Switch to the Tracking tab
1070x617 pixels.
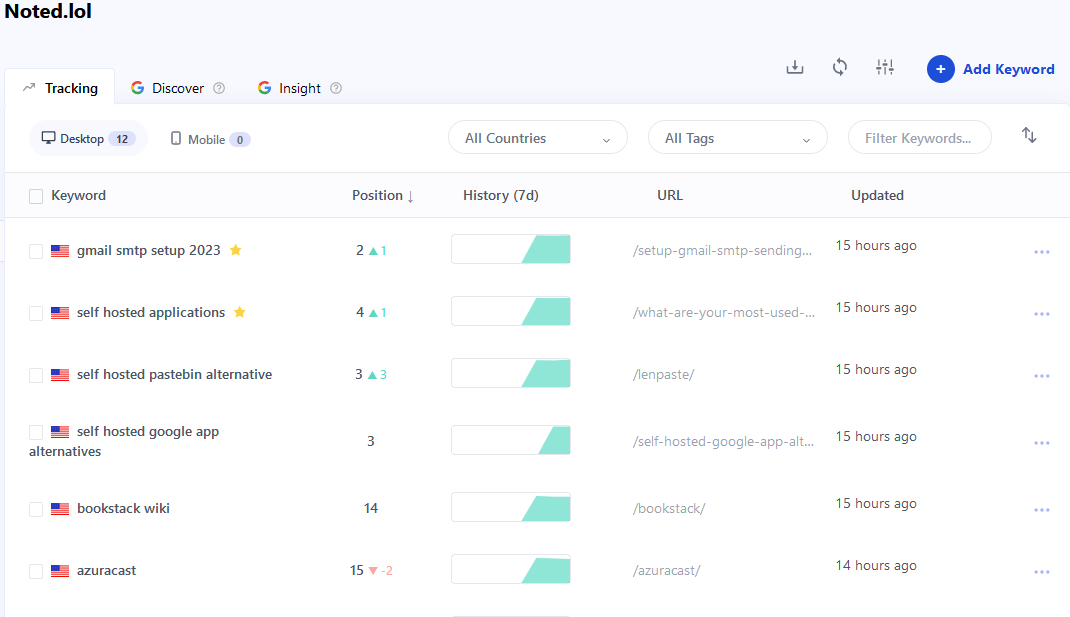61,88
